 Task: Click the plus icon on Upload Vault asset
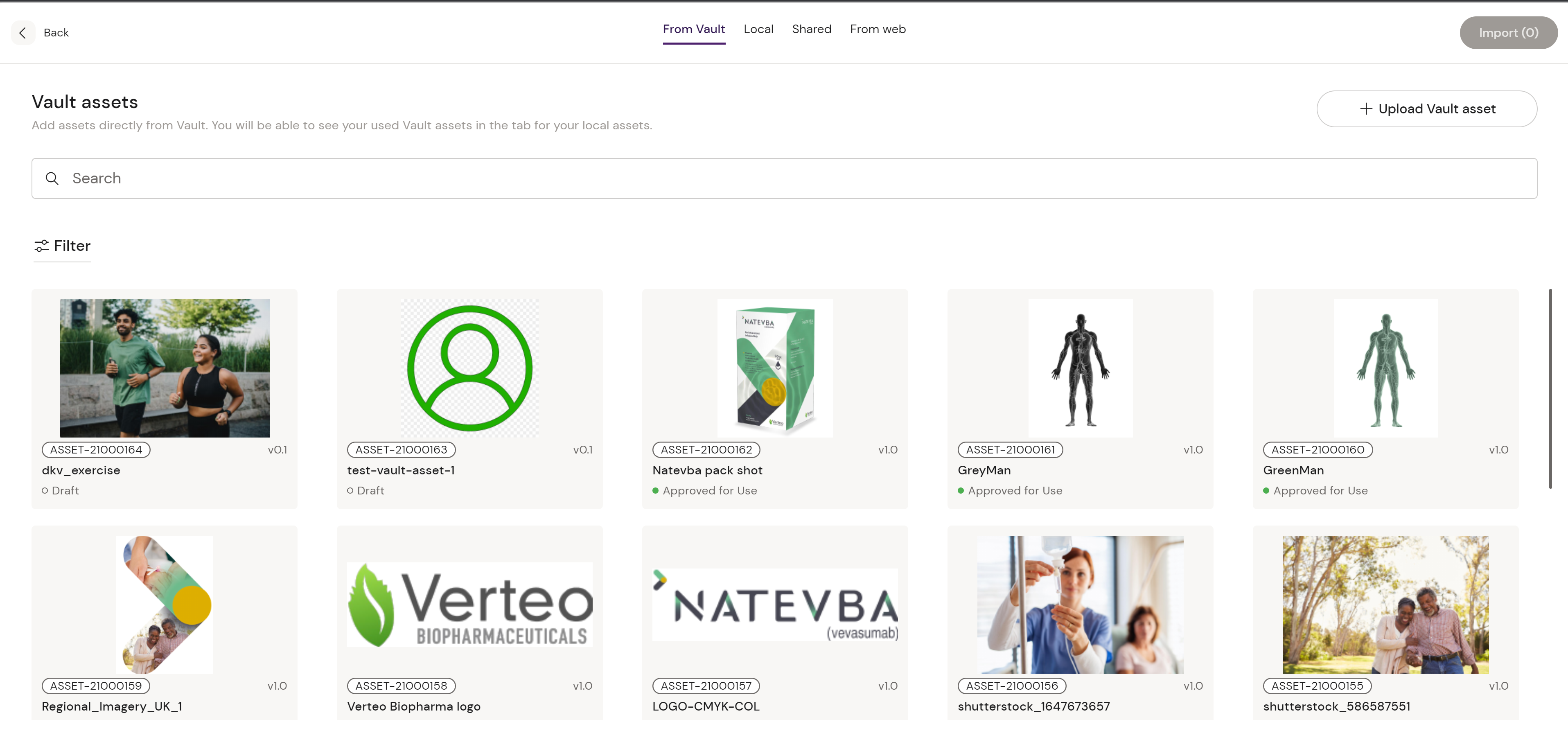point(1366,109)
